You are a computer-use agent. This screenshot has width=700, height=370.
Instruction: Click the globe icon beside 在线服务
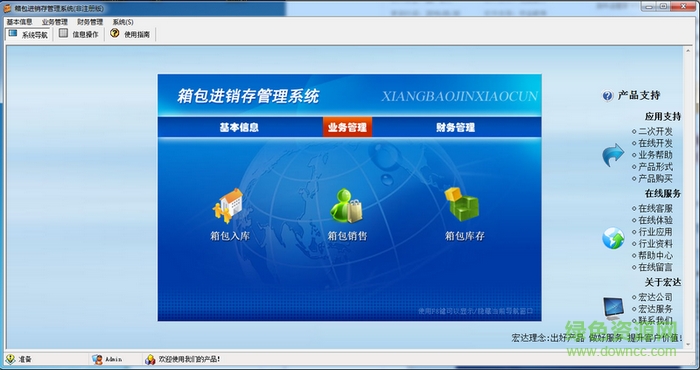click(613, 238)
